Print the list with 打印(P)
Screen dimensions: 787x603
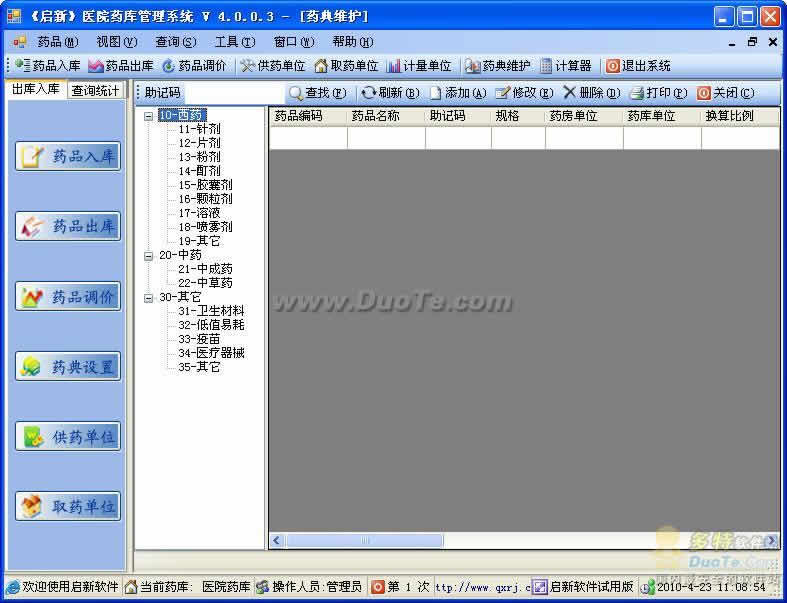coord(659,93)
